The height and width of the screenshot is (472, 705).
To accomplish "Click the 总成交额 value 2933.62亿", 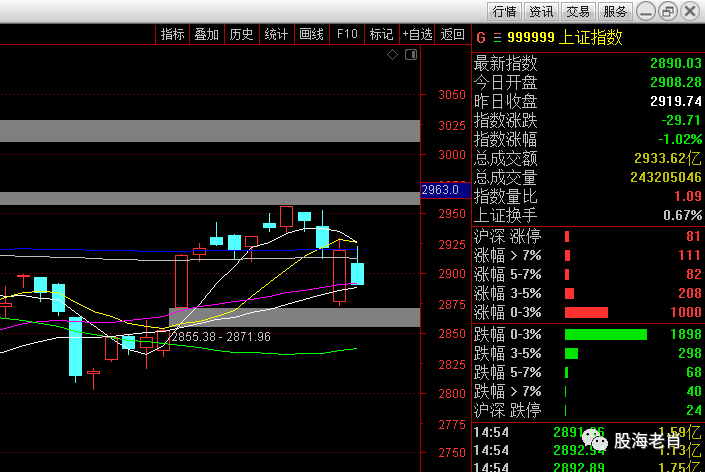I will (667, 158).
